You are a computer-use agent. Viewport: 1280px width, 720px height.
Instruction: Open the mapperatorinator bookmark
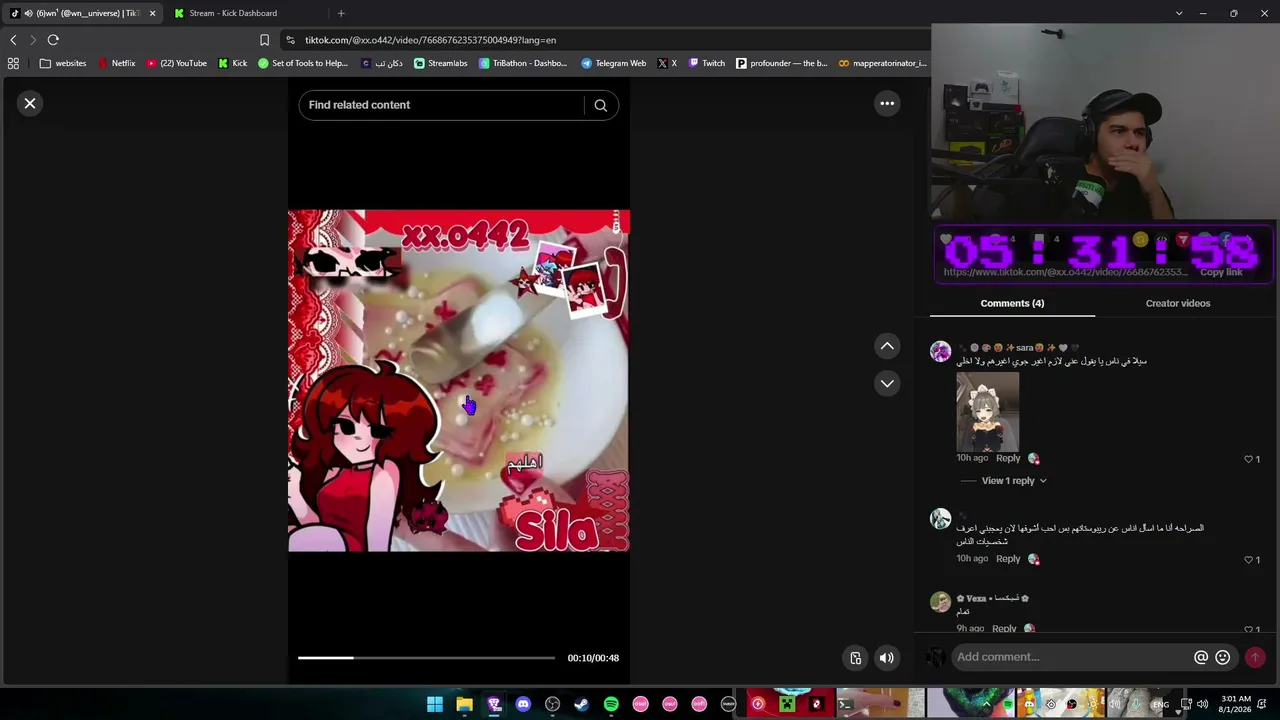point(882,63)
